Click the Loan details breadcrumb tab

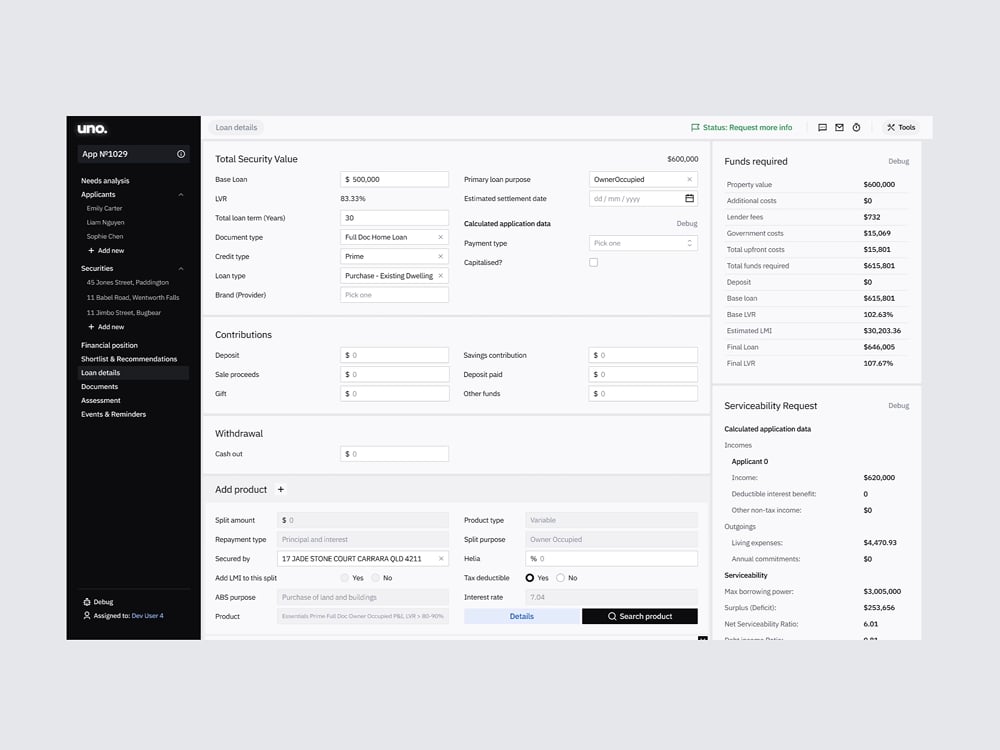[x=236, y=128]
